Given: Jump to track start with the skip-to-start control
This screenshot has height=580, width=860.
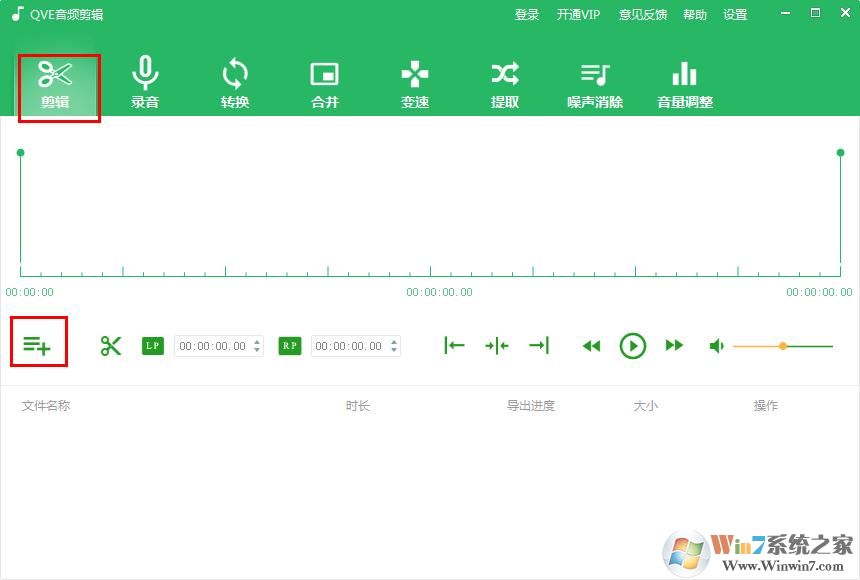Looking at the screenshot, I should [455, 345].
